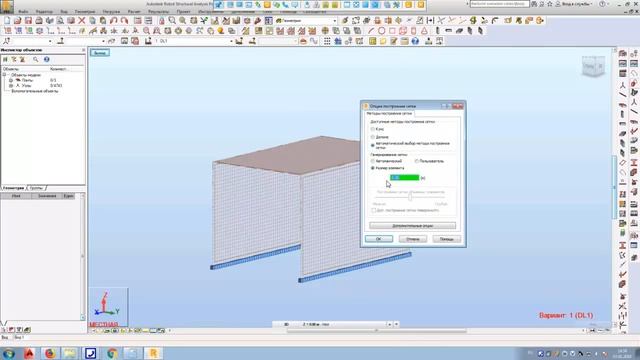Select Пользователь mesh generation radio button
640x360 pixels.
(x=417, y=161)
